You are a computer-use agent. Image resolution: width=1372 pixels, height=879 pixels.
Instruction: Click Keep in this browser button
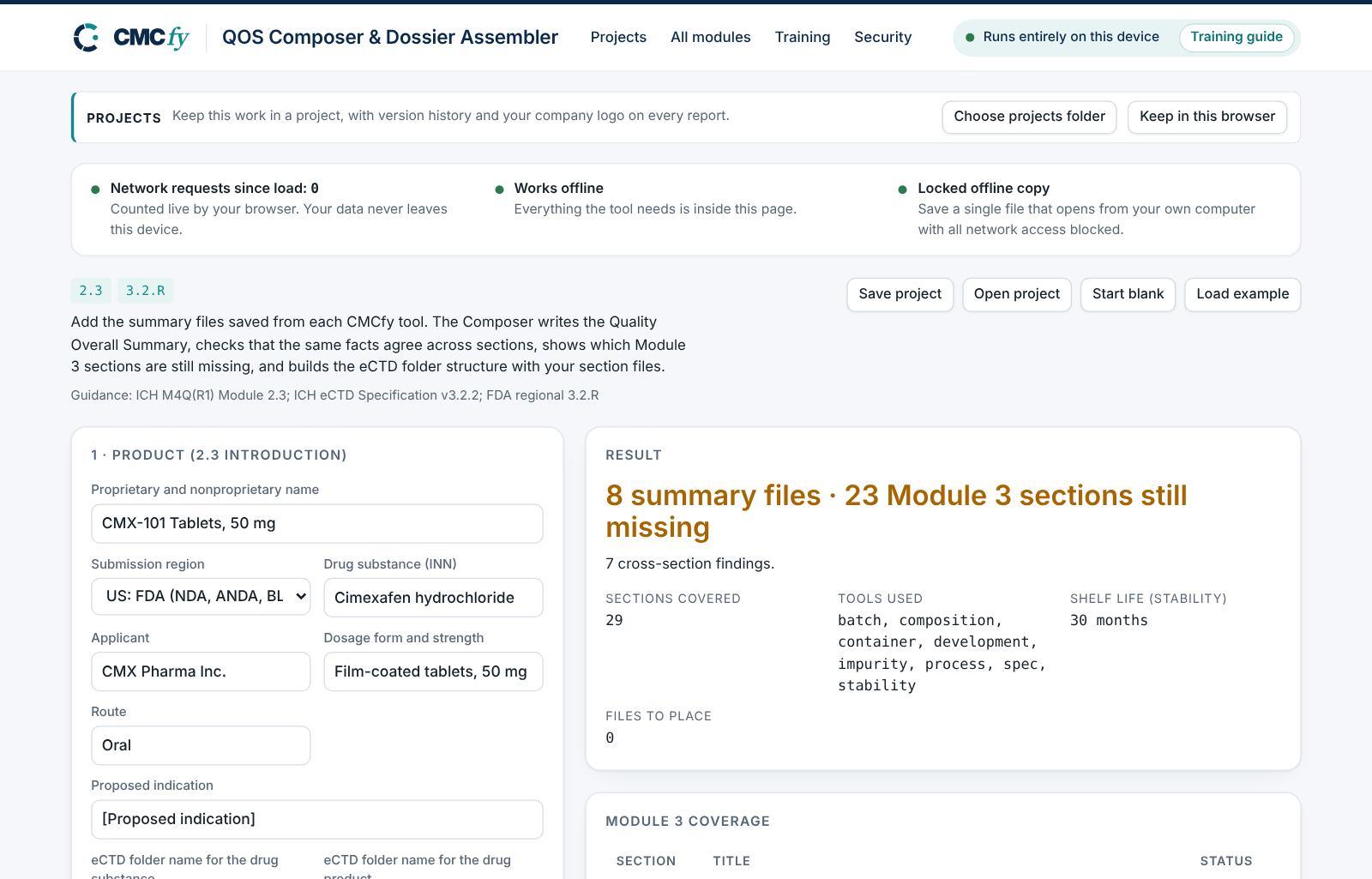(1207, 117)
